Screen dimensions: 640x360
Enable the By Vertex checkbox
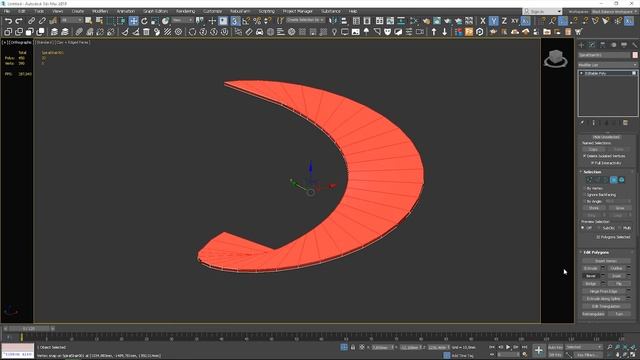(x=584, y=188)
